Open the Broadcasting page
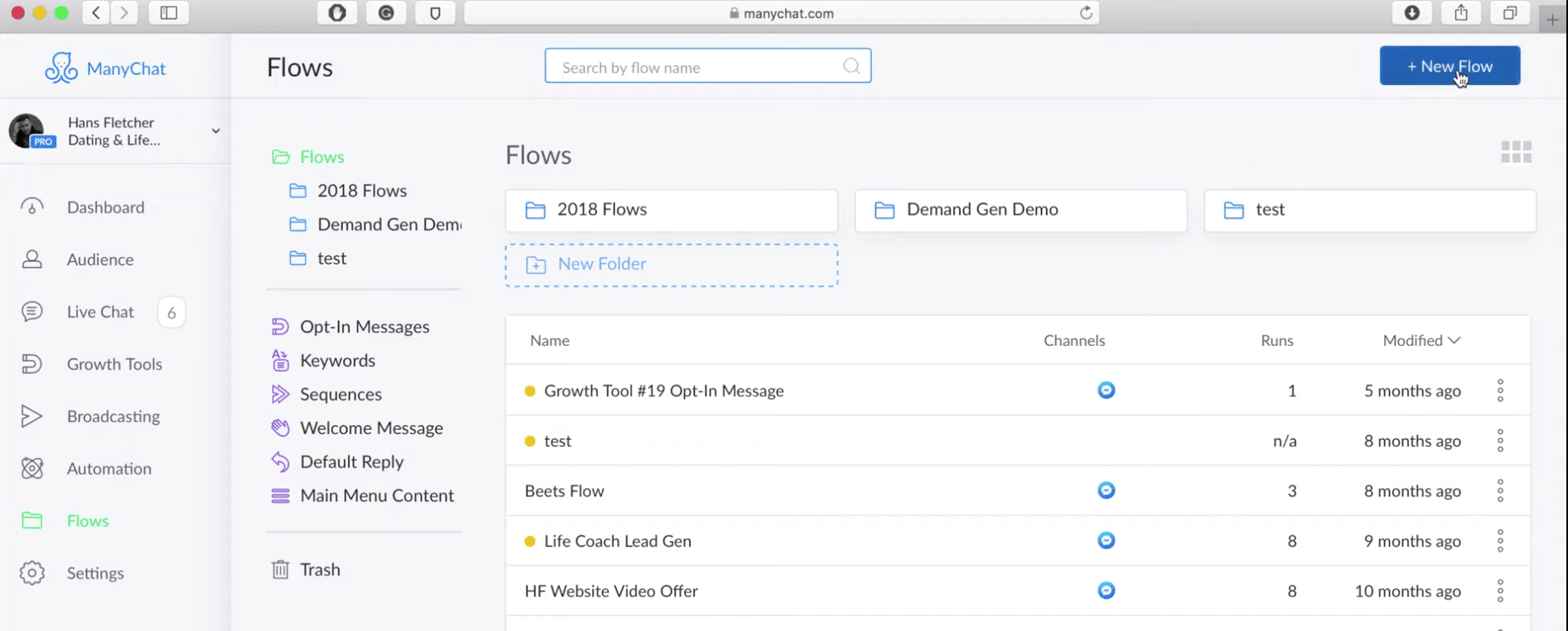 114,416
